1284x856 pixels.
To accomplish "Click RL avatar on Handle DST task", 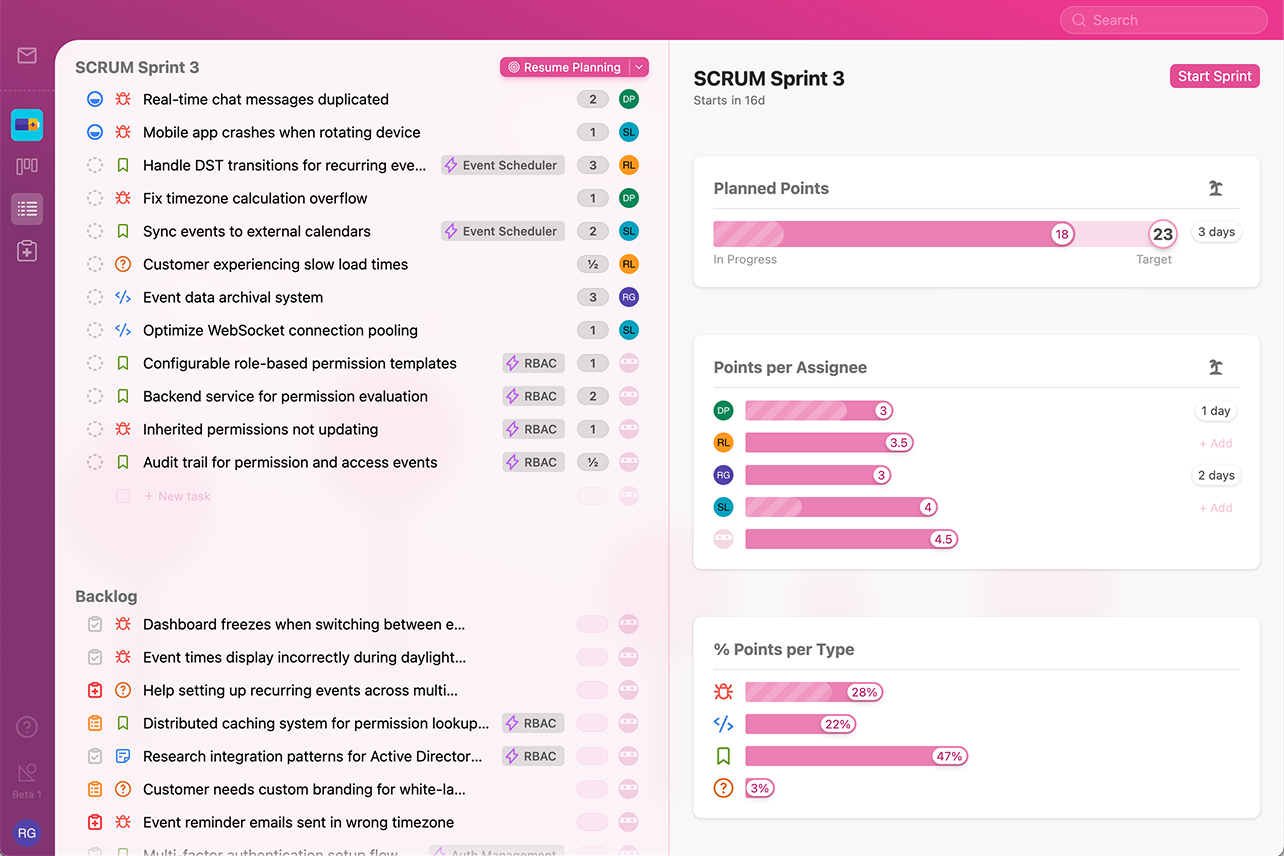I will point(629,165).
